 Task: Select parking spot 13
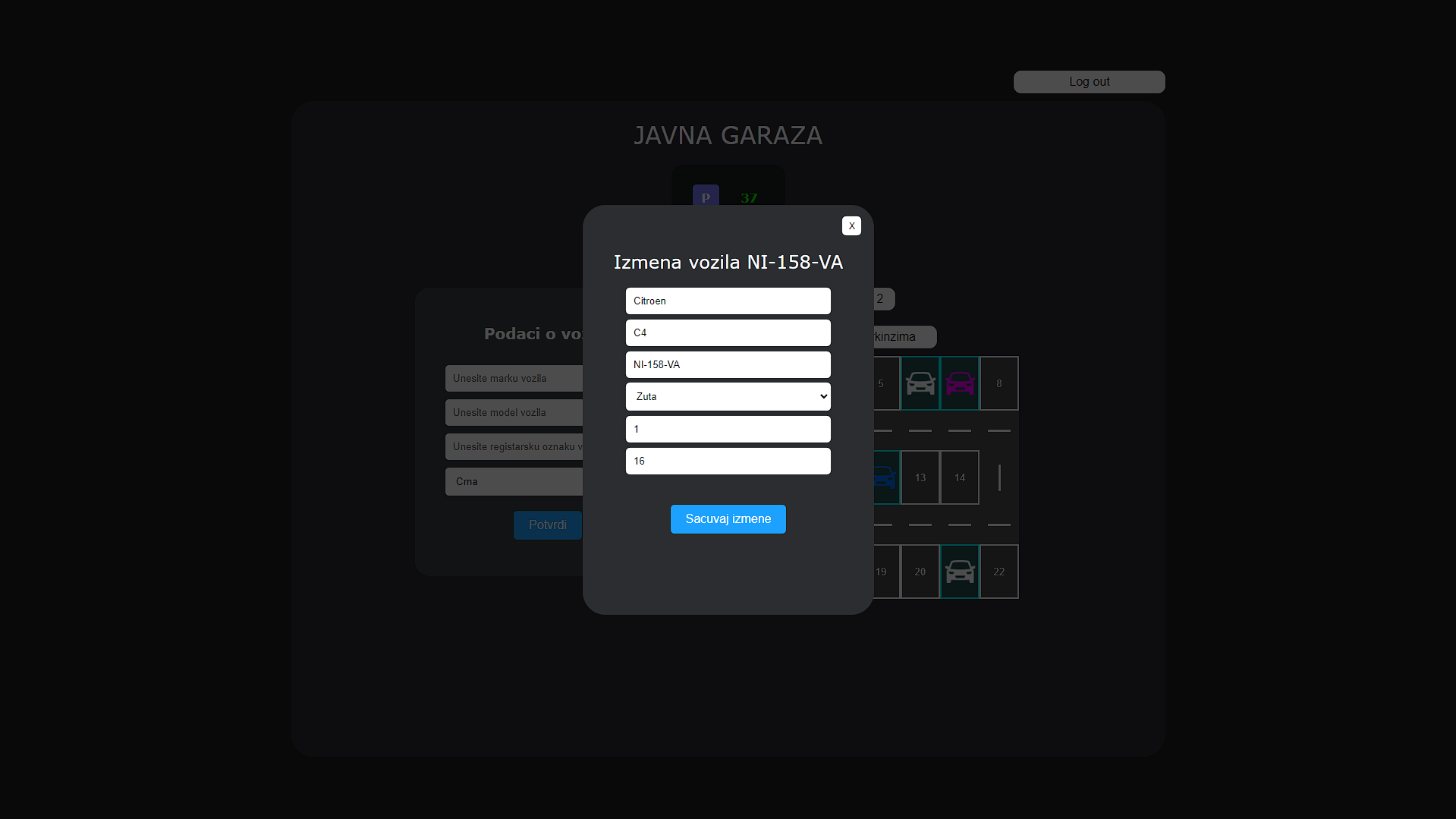(x=920, y=477)
